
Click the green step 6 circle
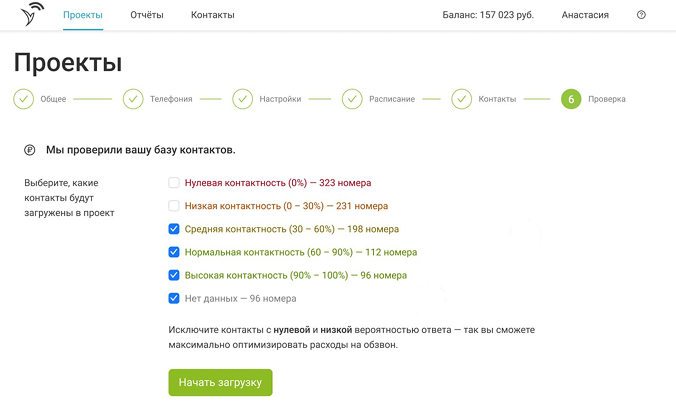point(570,99)
